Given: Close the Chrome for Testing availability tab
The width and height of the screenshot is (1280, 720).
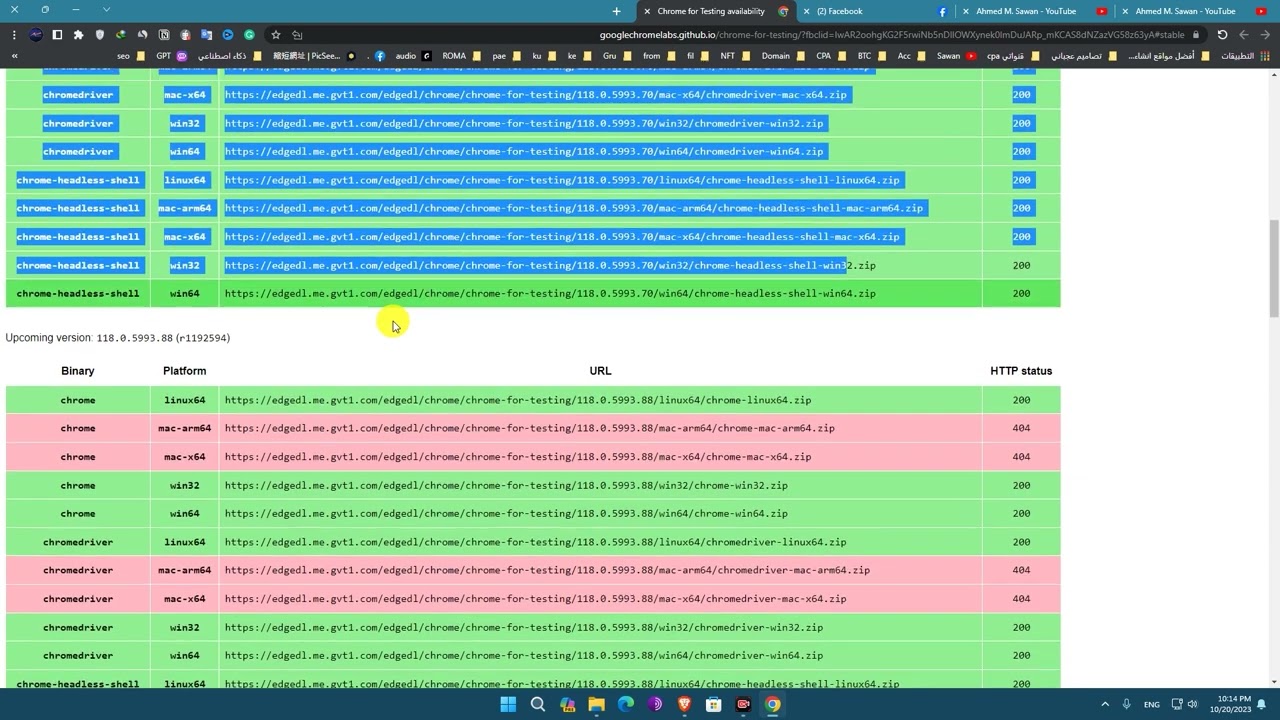Looking at the screenshot, I should [647, 11].
